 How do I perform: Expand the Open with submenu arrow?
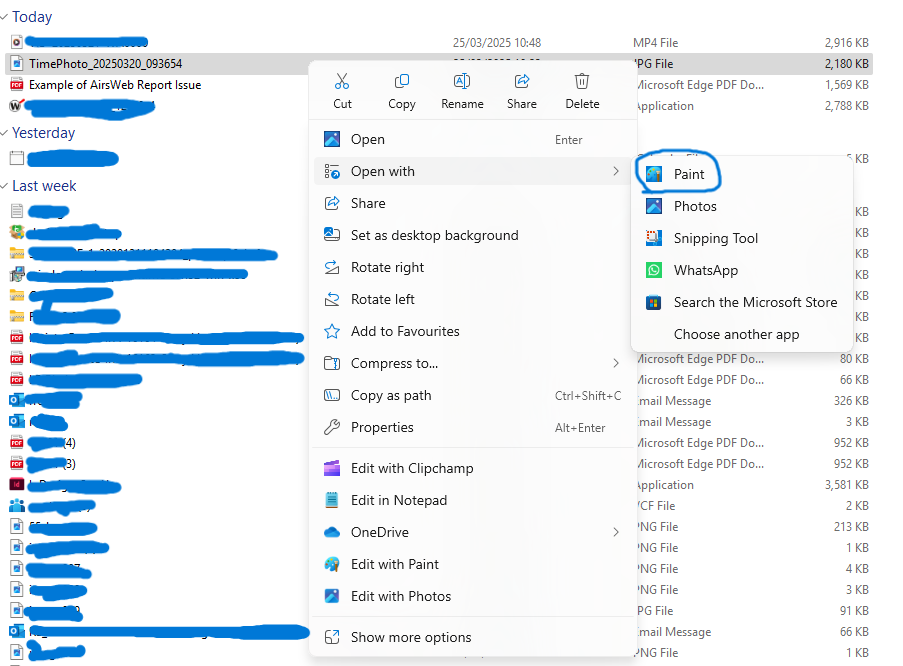(616, 171)
